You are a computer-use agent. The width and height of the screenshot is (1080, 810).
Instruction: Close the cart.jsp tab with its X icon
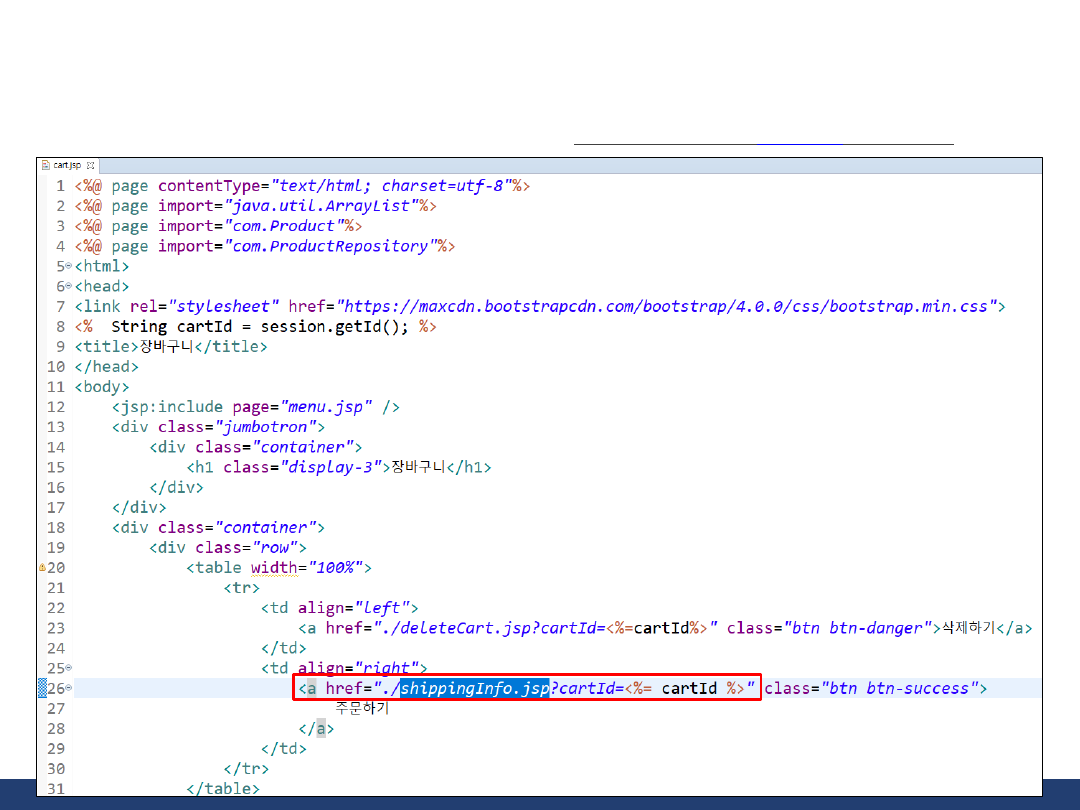point(90,165)
